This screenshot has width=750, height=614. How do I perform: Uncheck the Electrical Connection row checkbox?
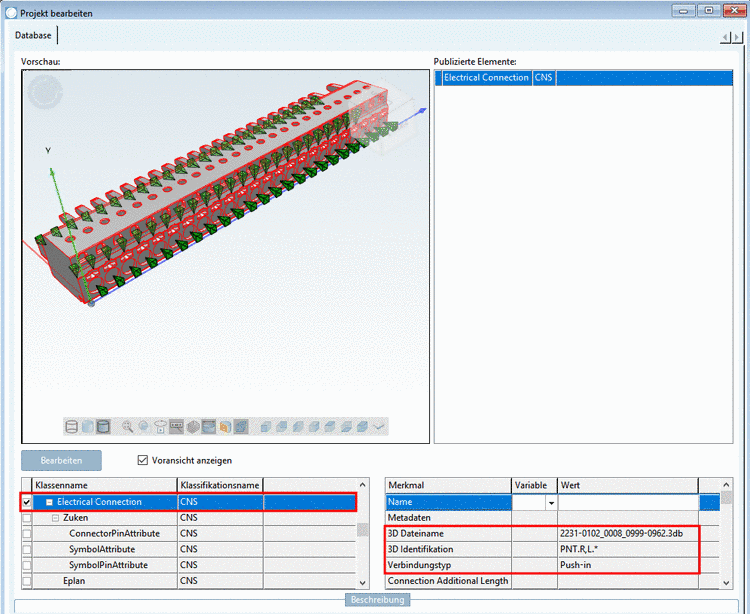click(27, 502)
